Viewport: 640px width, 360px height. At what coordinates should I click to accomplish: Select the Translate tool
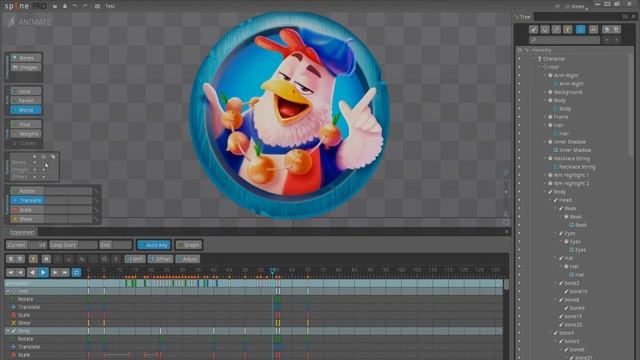(x=27, y=200)
